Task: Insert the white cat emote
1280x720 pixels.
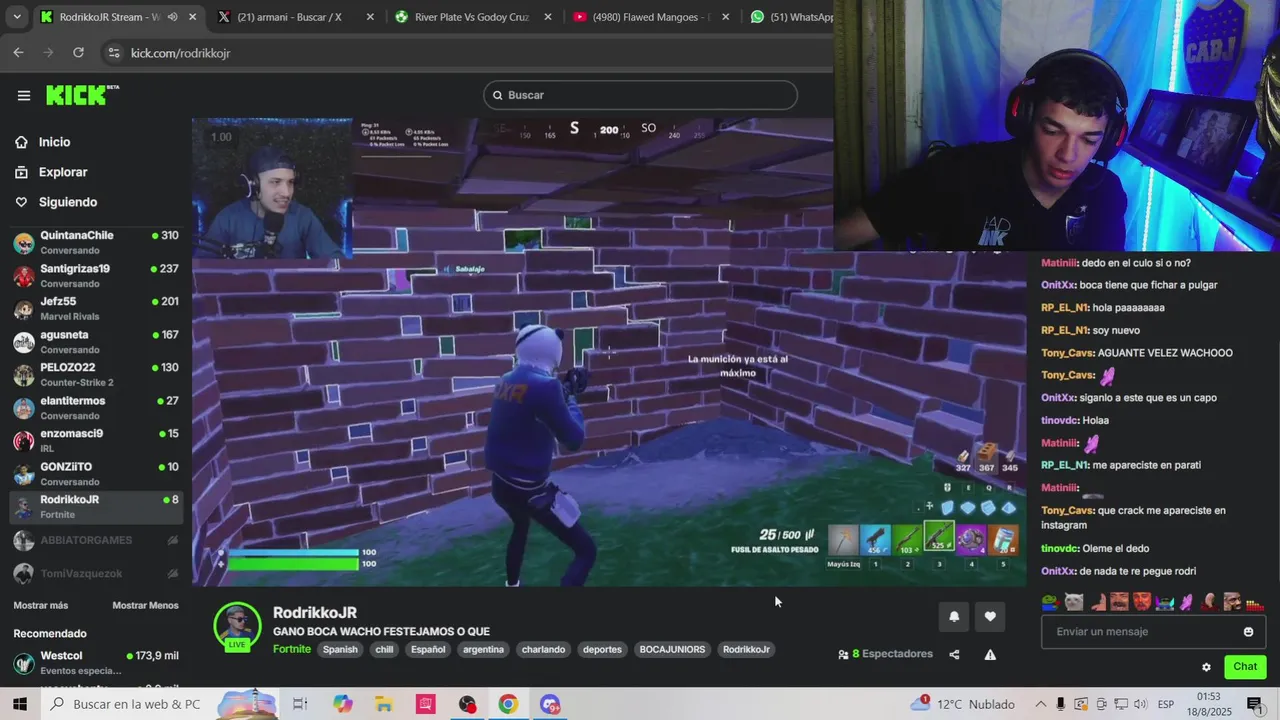Action: (1074, 602)
